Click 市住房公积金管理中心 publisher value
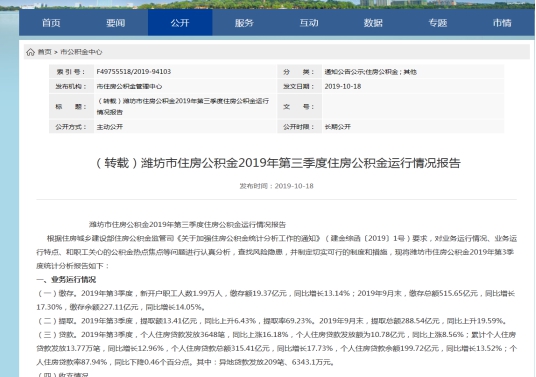The width and height of the screenshot is (536, 377). pos(129,86)
